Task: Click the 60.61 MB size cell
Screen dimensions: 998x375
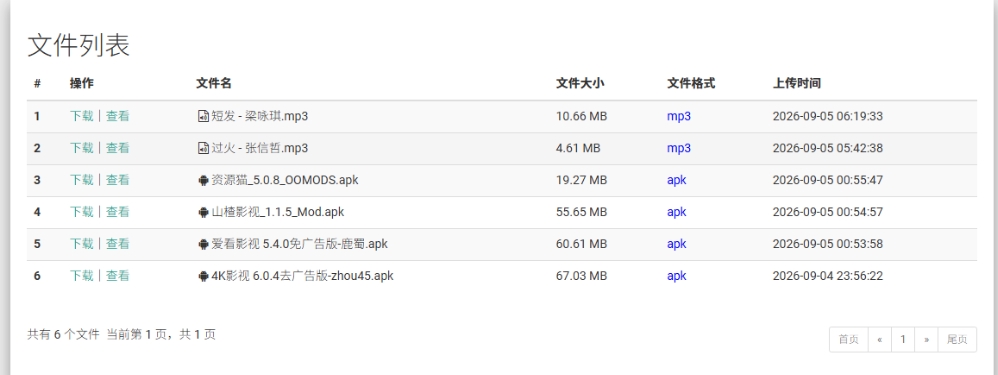Action: 581,243
